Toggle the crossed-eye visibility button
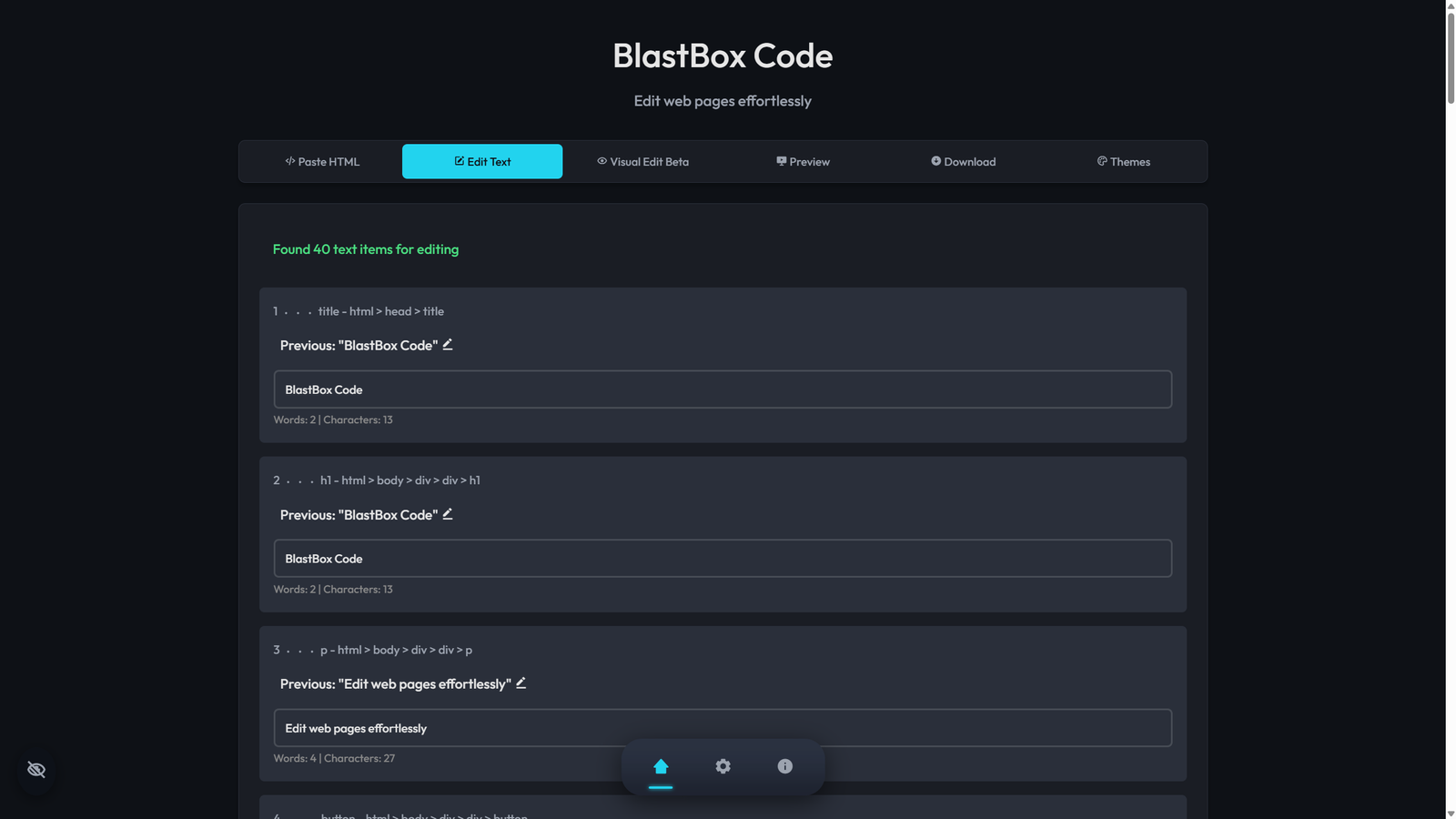 [36, 770]
